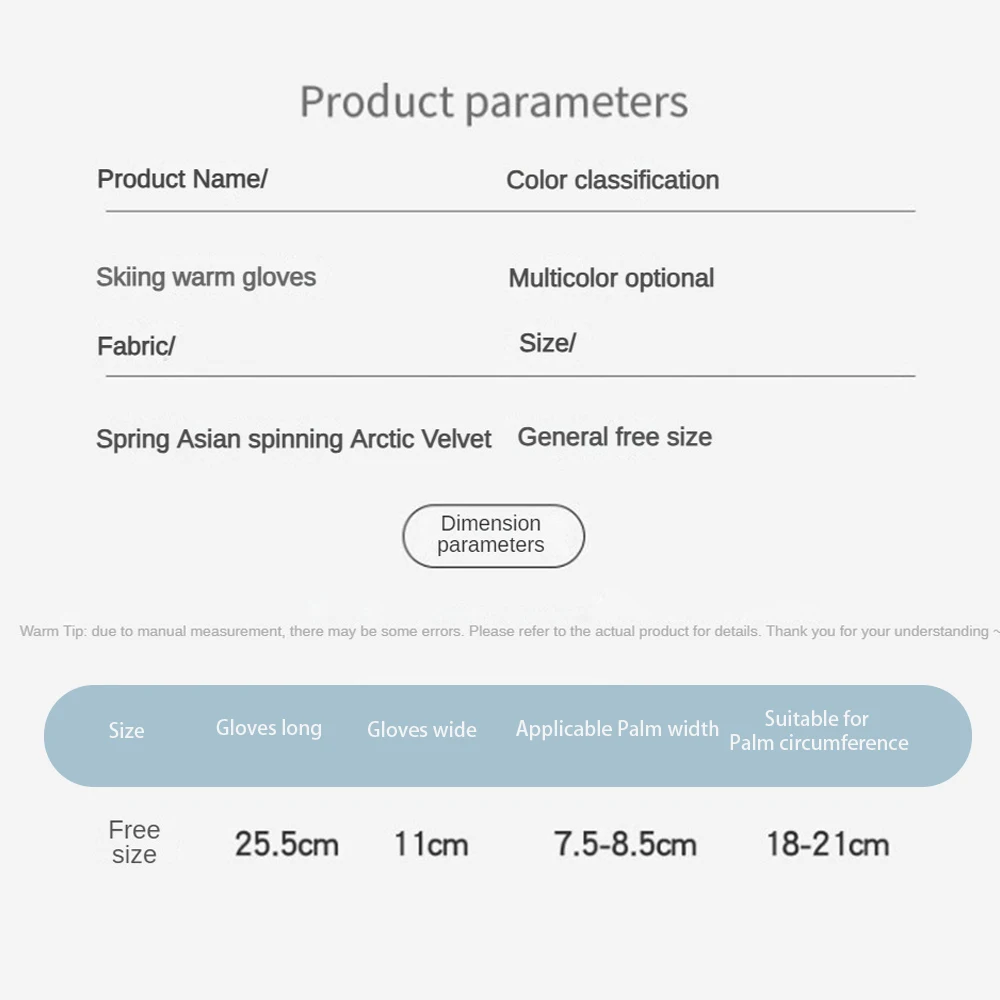1000x1000 pixels.
Task: Click the General free size value
Action: pos(614,437)
